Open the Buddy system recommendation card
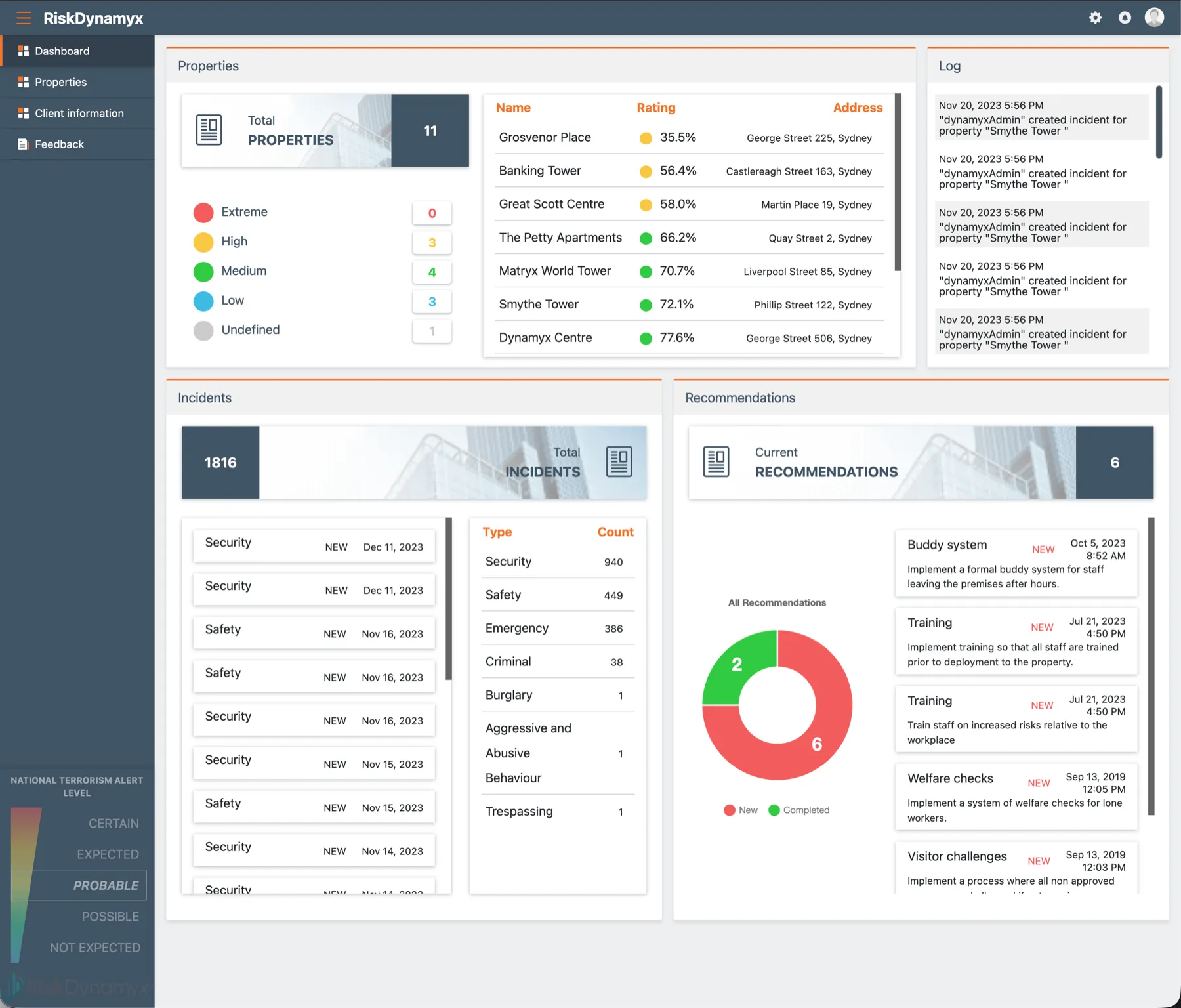 pos(1016,563)
